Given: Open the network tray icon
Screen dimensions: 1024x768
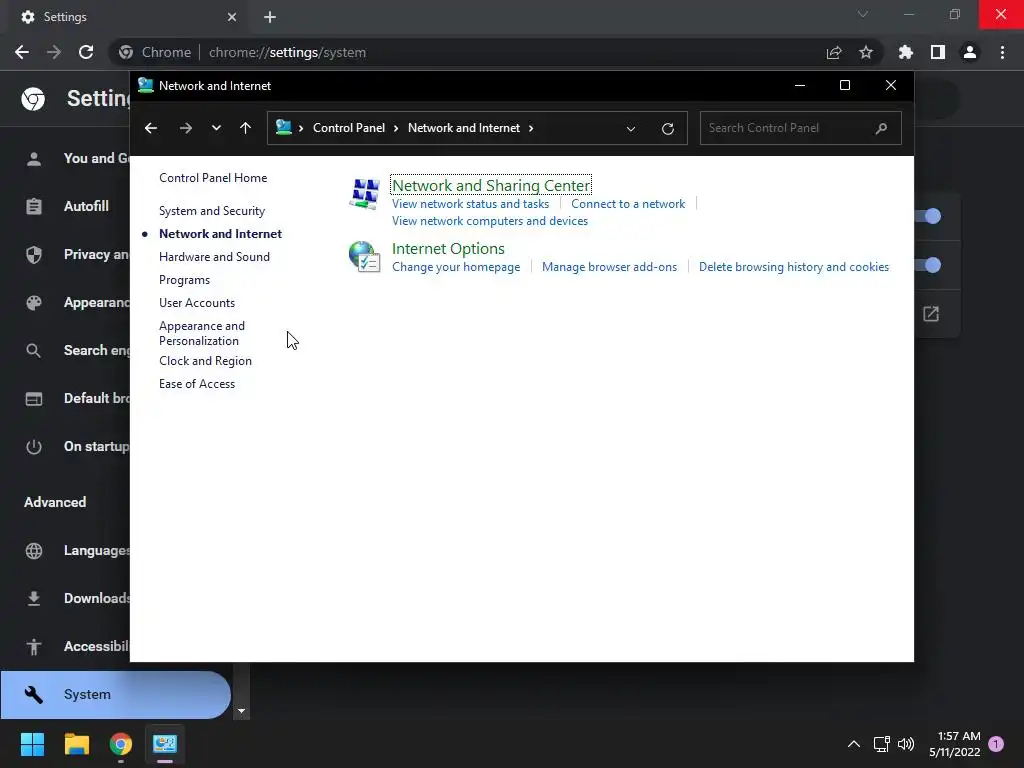Looking at the screenshot, I should (x=882, y=744).
